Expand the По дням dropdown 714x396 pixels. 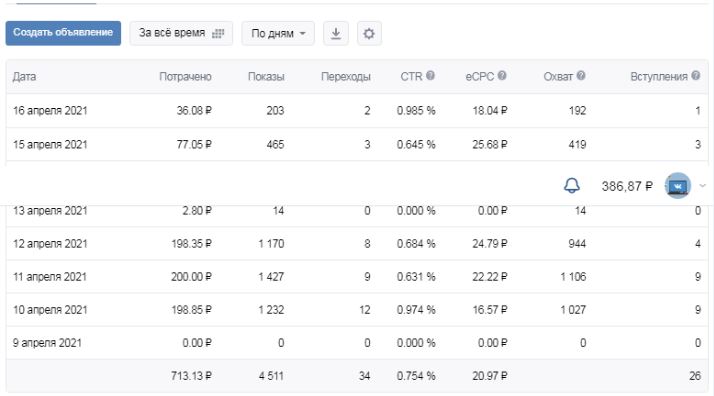[x=278, y=33]
